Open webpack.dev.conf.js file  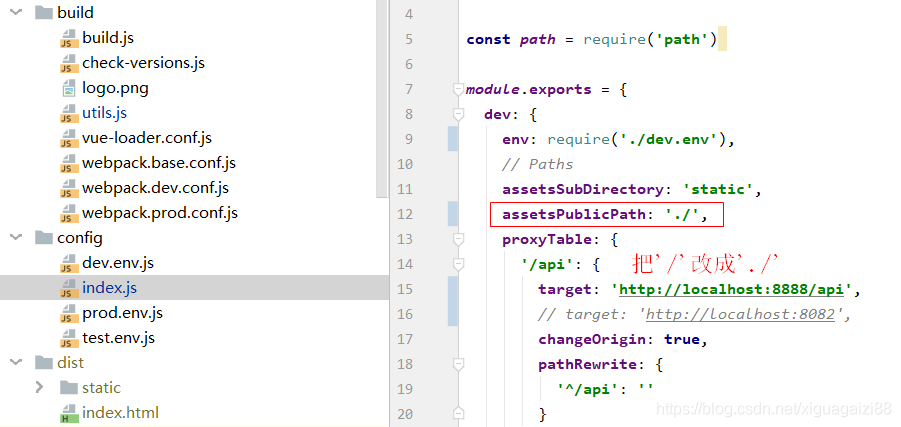[x=156, y=188]
